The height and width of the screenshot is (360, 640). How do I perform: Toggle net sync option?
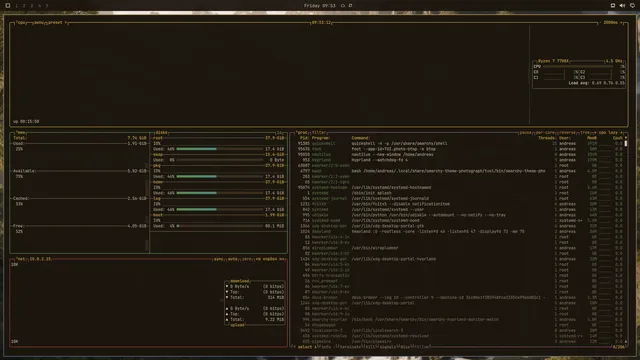[218, 259]
